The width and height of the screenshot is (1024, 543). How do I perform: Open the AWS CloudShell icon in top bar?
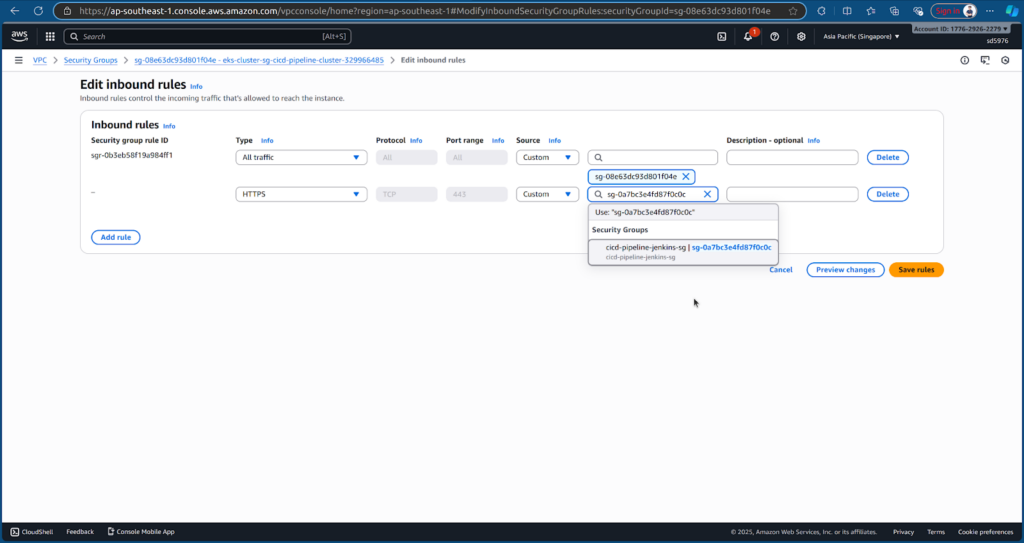(x=722, y=36)
